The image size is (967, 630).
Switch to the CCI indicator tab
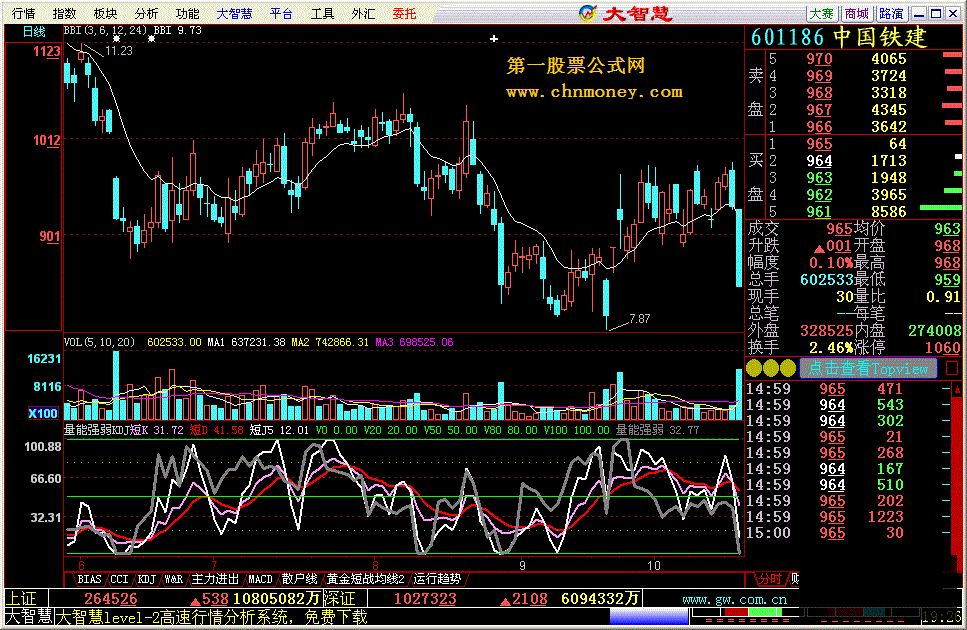point(119,579)
